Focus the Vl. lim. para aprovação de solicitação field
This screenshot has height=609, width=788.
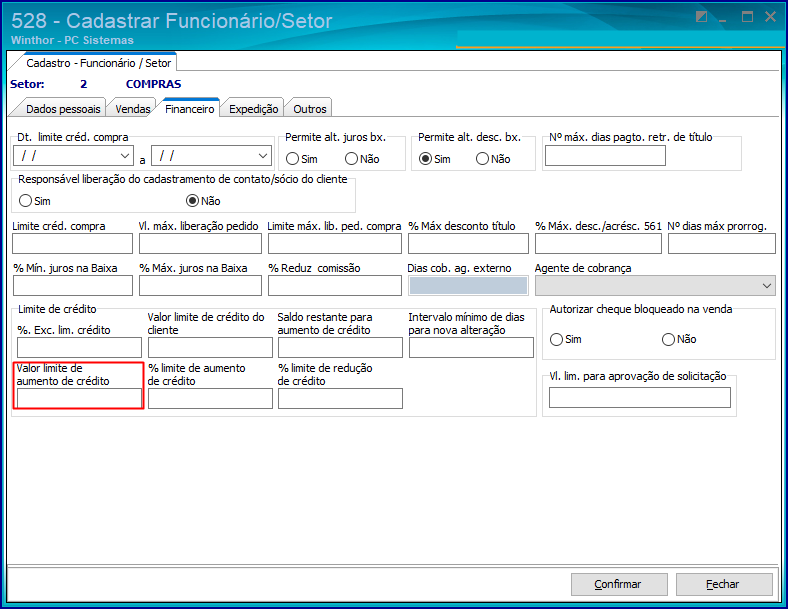[x=640, y=397]
